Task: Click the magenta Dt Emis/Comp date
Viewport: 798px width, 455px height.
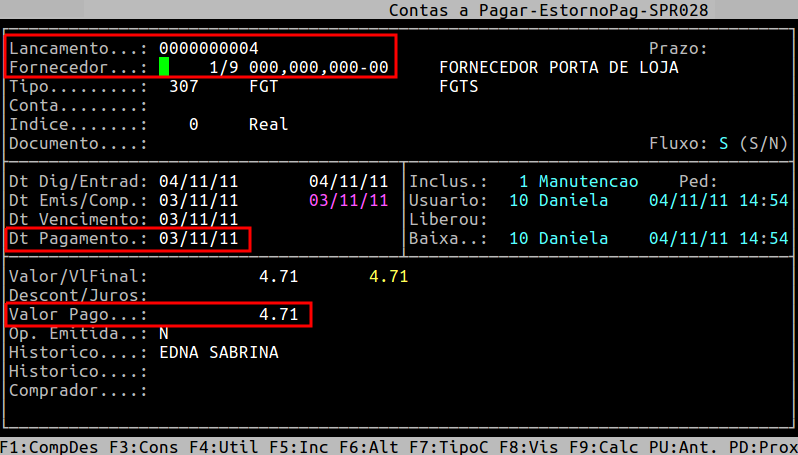Action: pos(348,200)
